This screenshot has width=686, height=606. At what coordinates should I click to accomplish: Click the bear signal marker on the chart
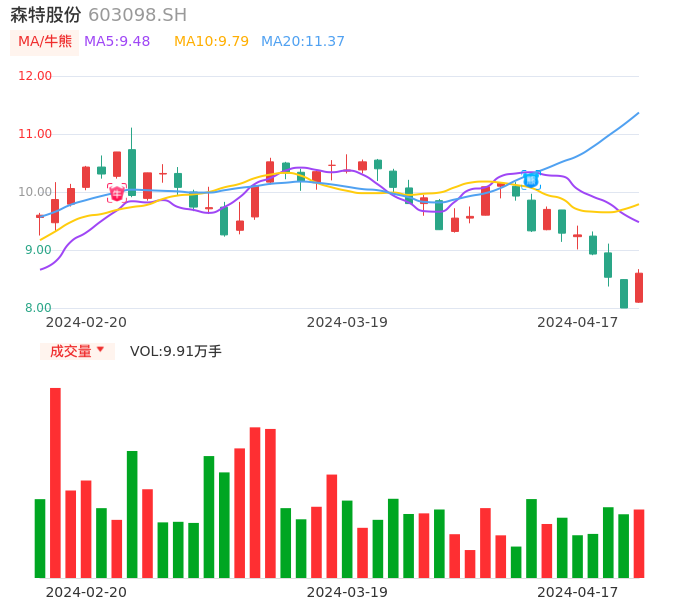pyautogui.click(x=531, y=180)
